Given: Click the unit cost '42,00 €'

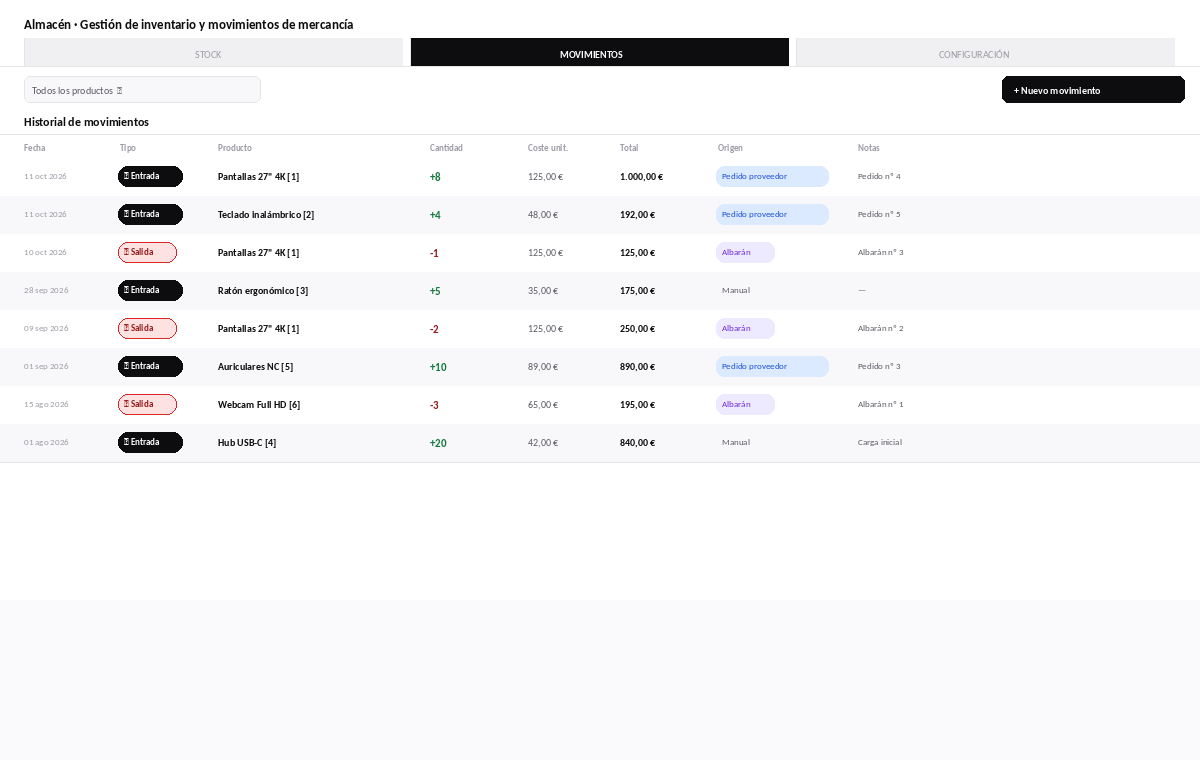Looking at the screenshot, I should tap(543, 443).
